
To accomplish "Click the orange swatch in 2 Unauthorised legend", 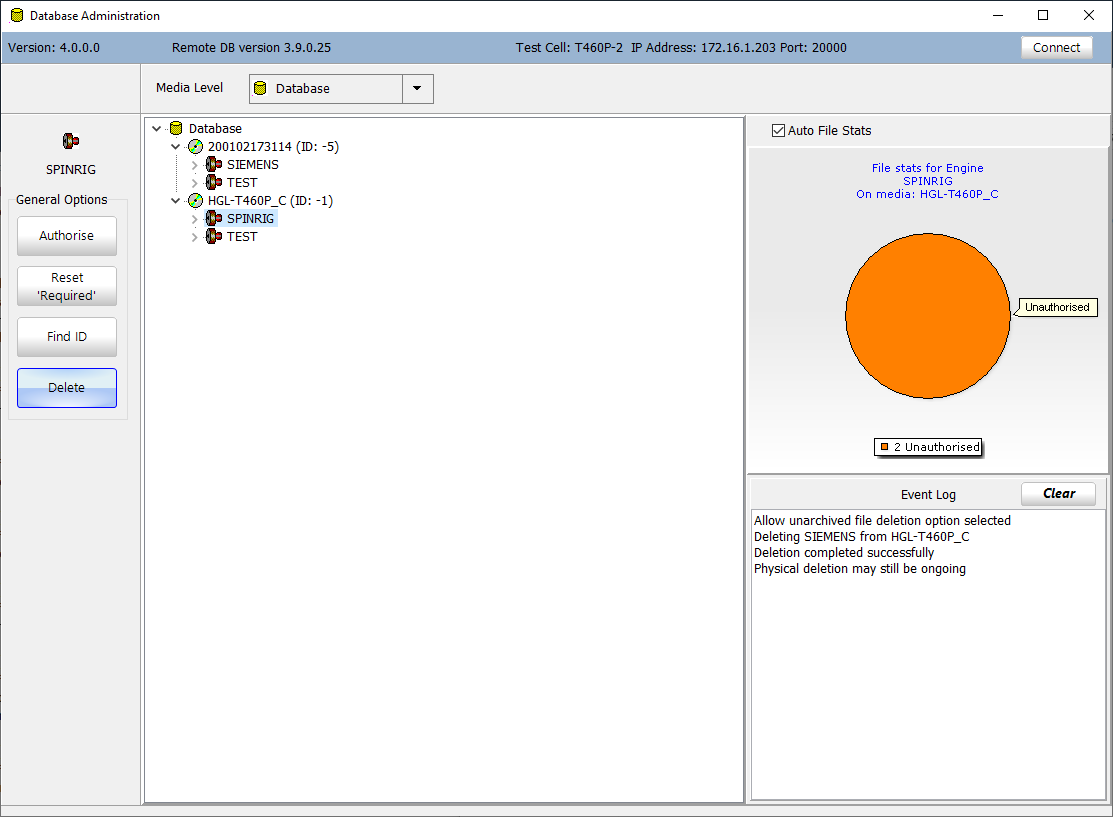I will click(884, 446).
